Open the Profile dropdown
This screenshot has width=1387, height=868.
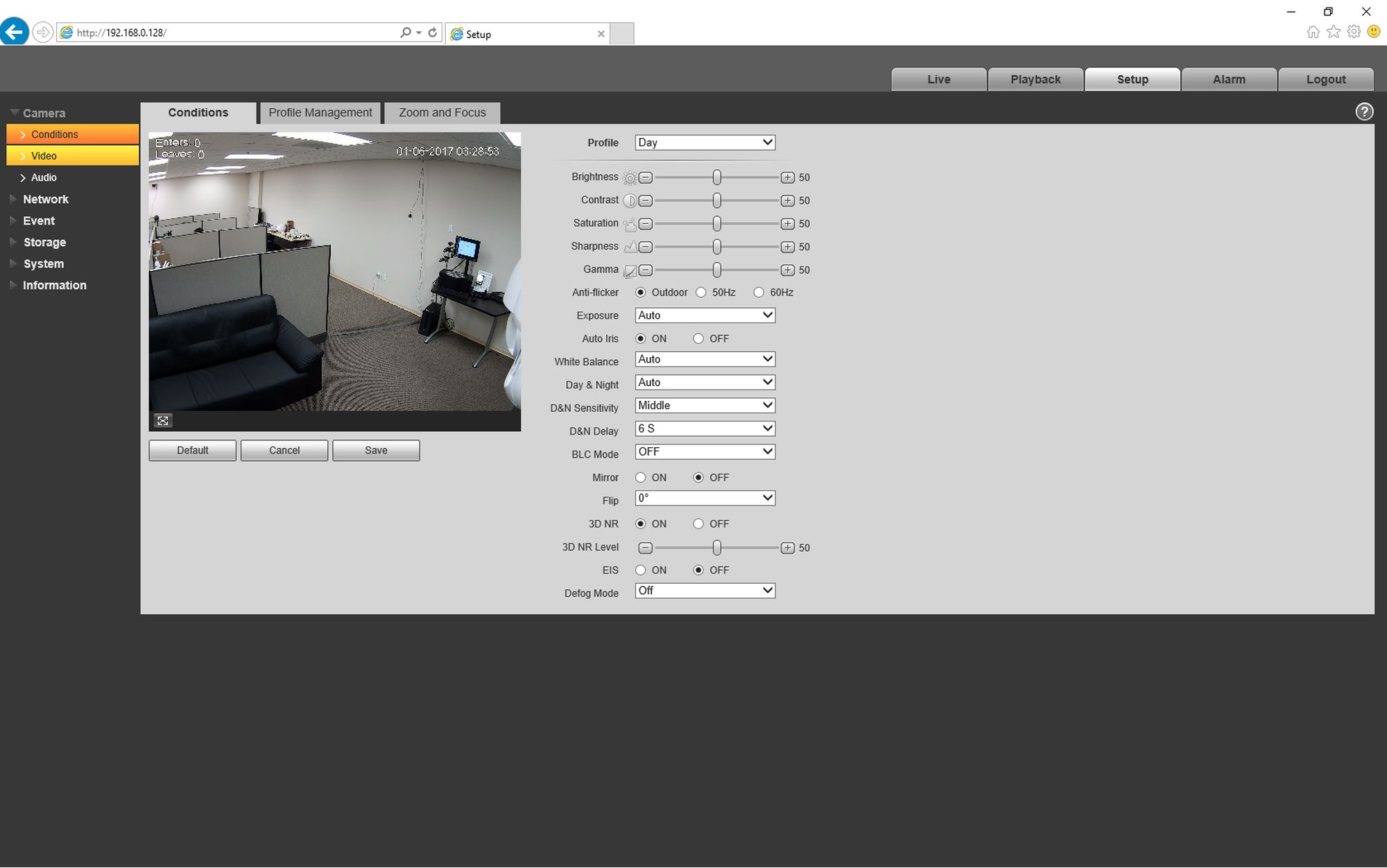coord(705,143)
